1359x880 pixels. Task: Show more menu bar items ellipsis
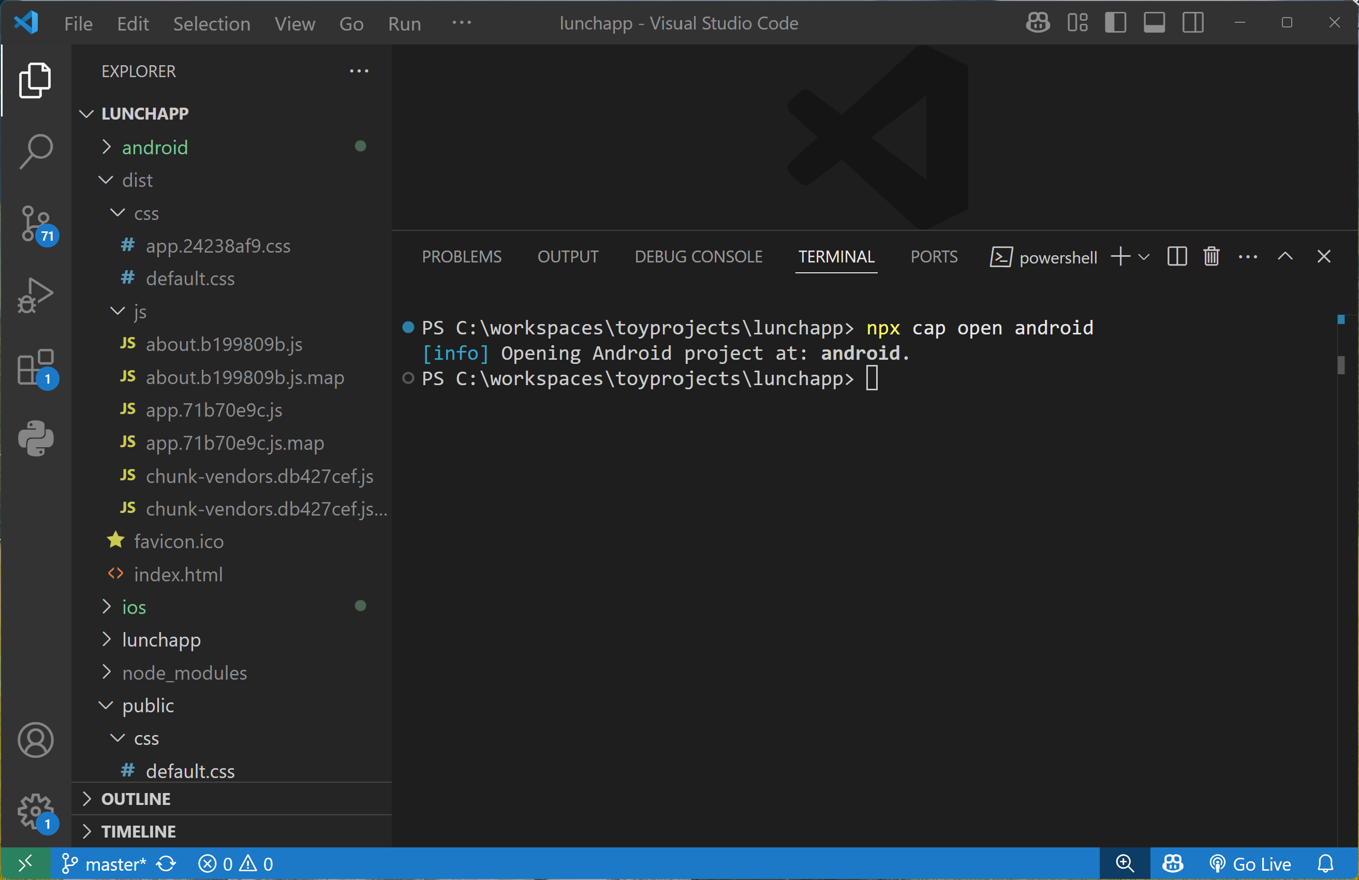click(461, 23)
